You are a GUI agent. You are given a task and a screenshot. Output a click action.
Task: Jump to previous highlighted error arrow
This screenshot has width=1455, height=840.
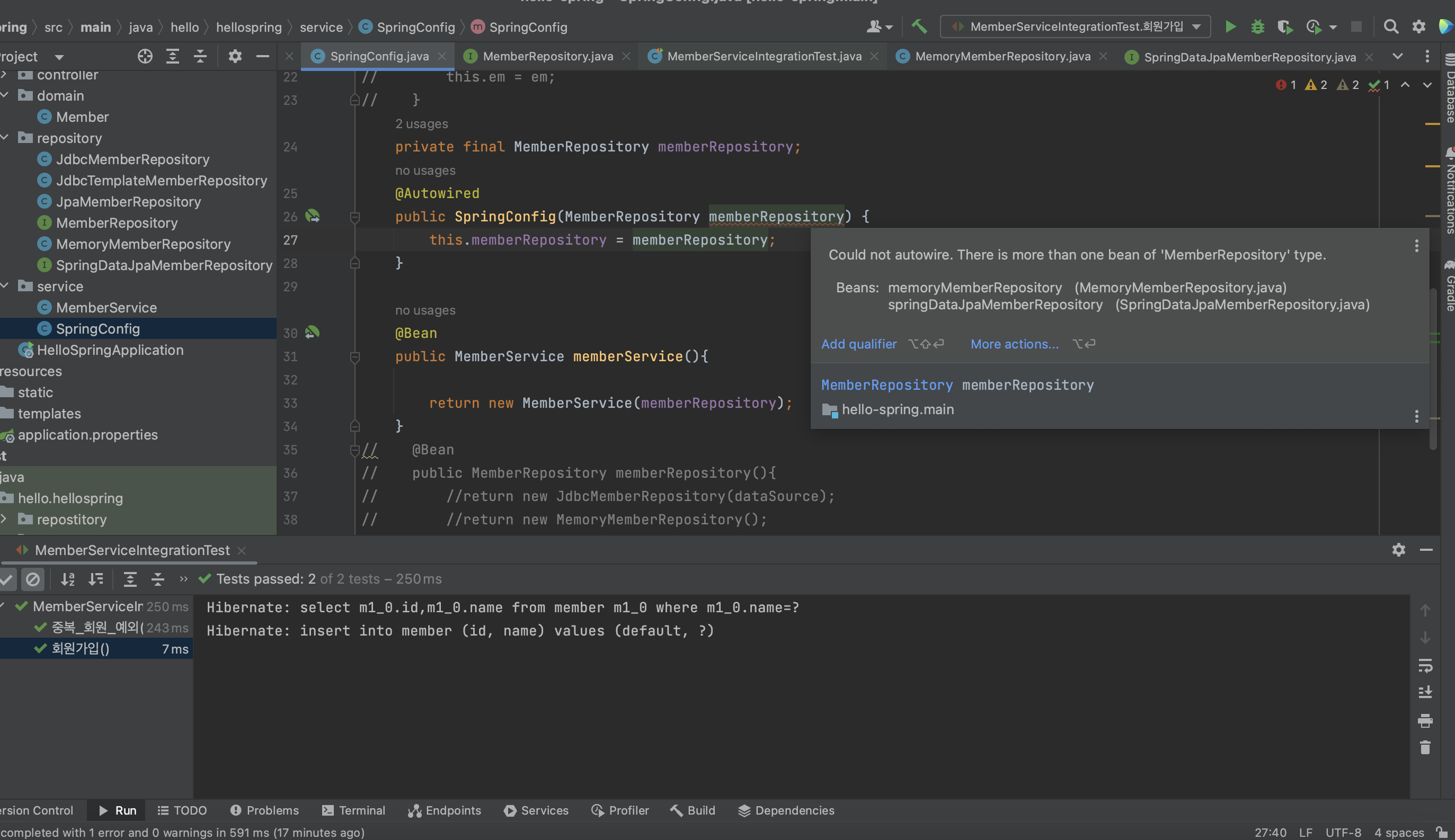point(1405,85)
